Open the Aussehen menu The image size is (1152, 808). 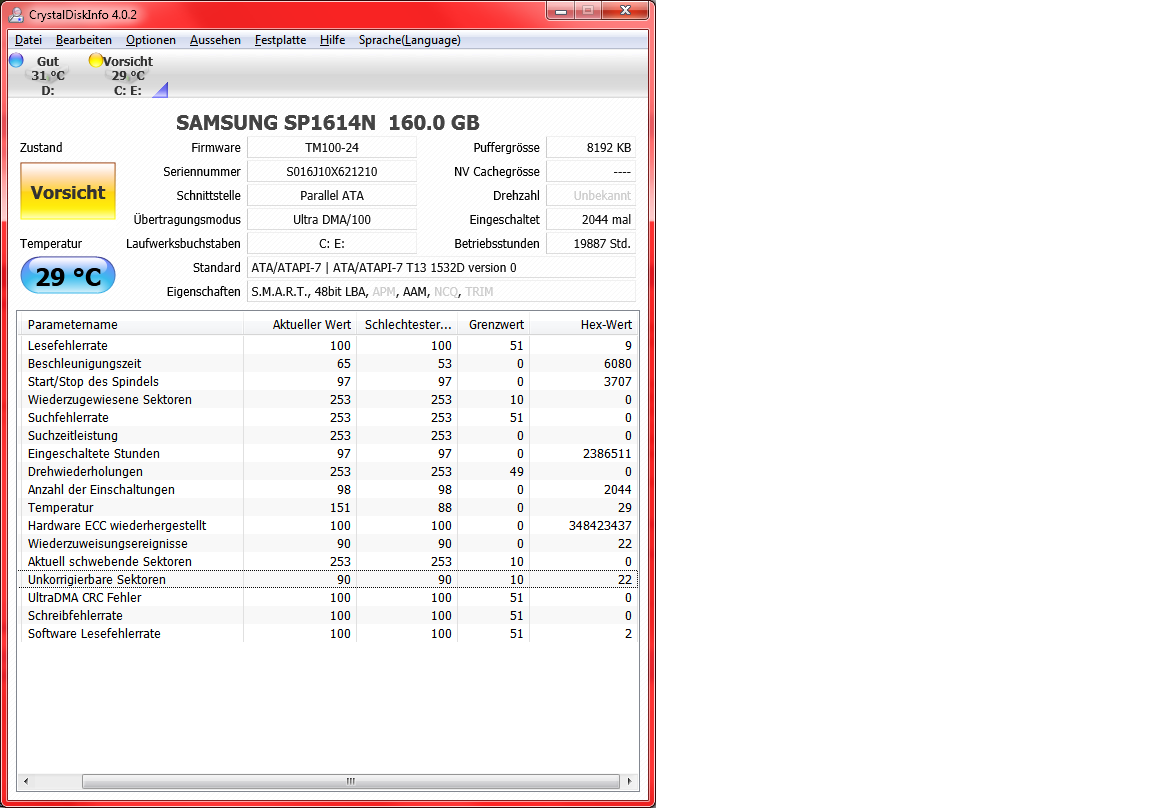(215, 40)
